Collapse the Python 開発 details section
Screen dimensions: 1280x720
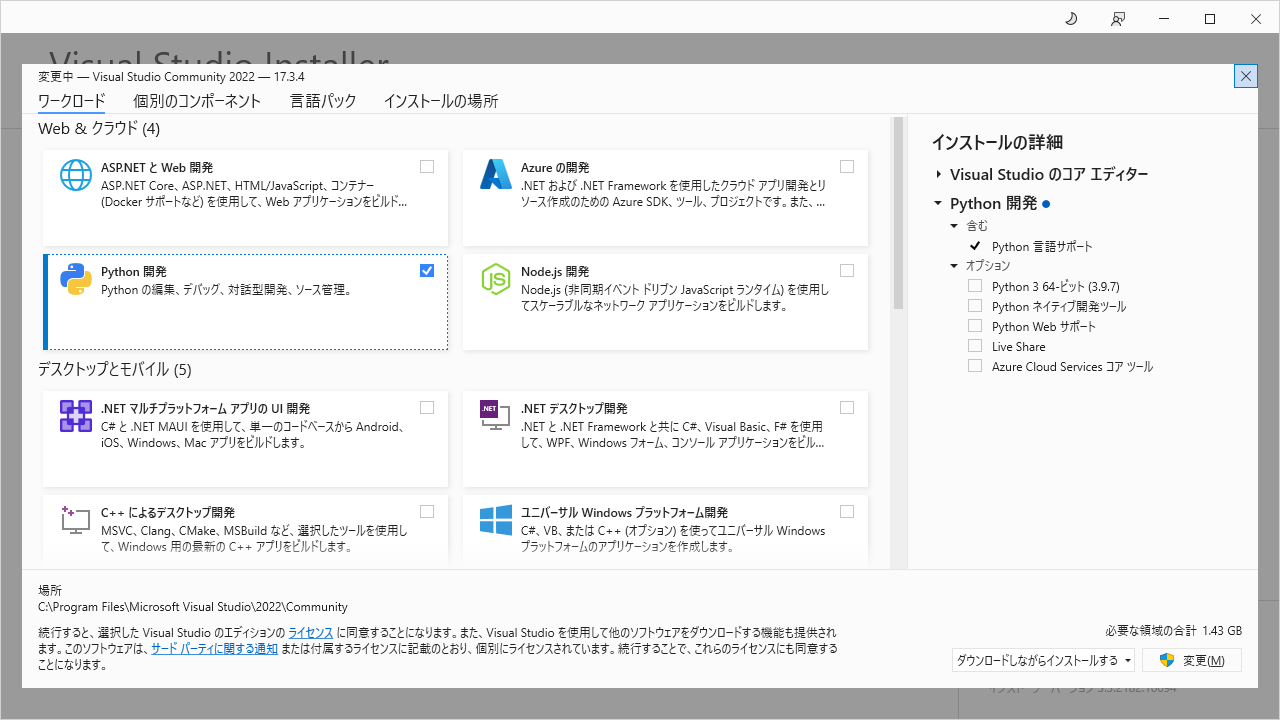pos(939,204)
